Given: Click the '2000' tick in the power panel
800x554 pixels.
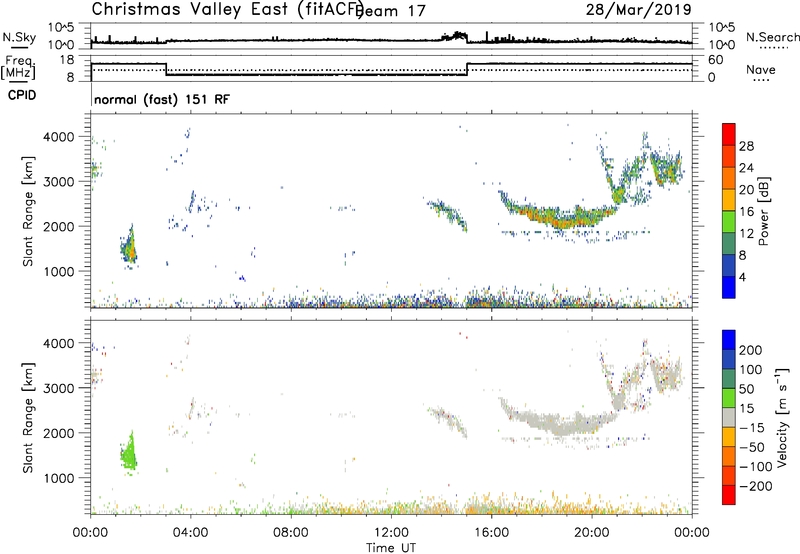Looking at the screenshot, I should 59,226.
